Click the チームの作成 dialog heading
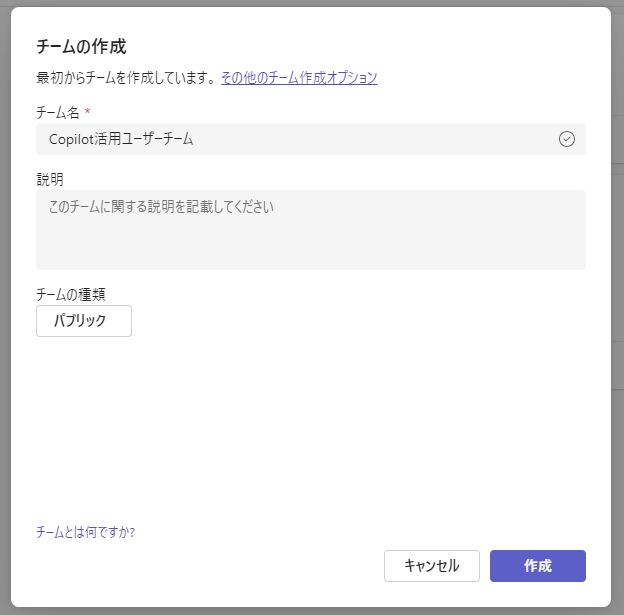Screen dimensions: 624x615 [x=81, y=47]
